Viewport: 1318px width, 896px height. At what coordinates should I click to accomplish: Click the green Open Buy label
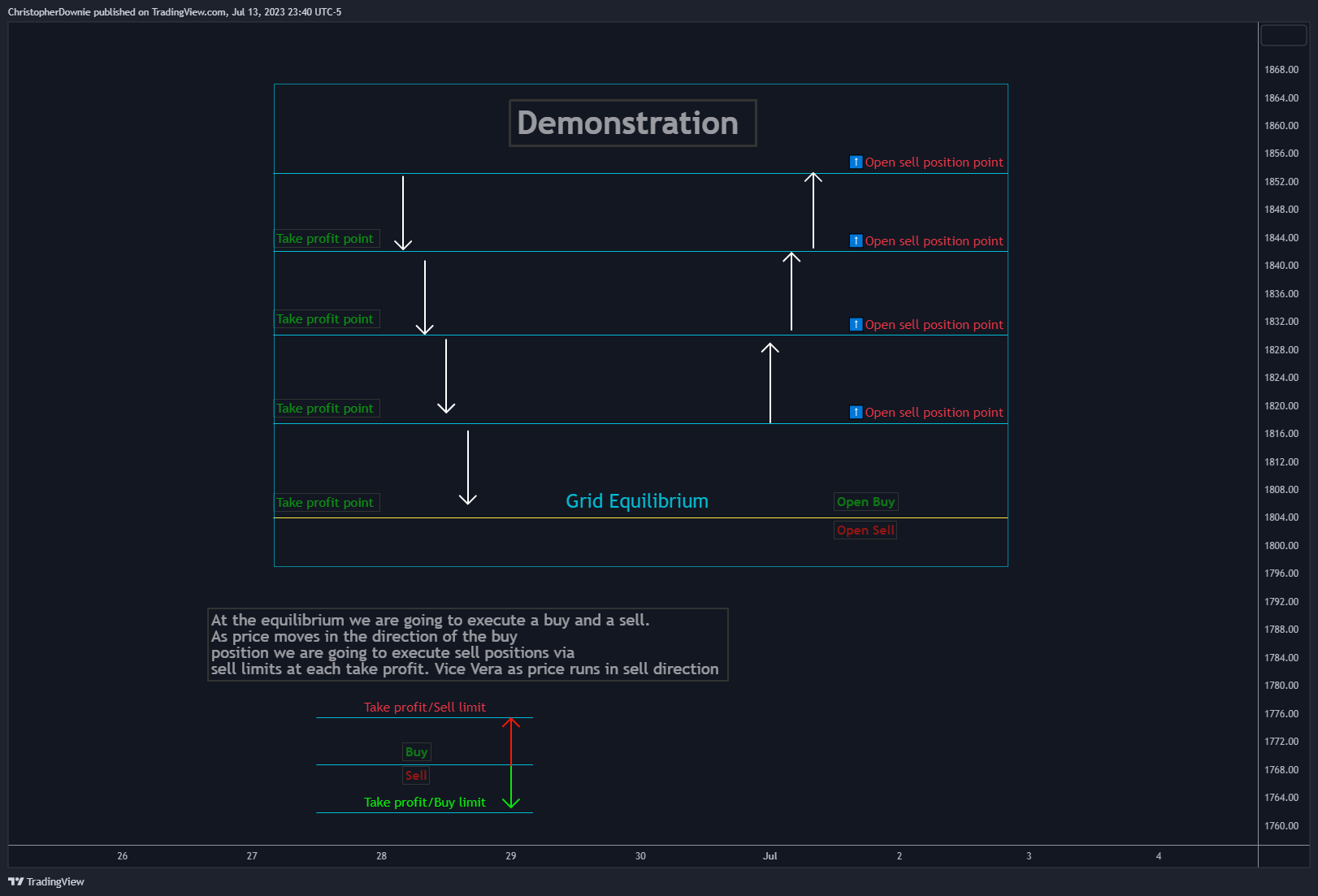[x=866, y=502]
